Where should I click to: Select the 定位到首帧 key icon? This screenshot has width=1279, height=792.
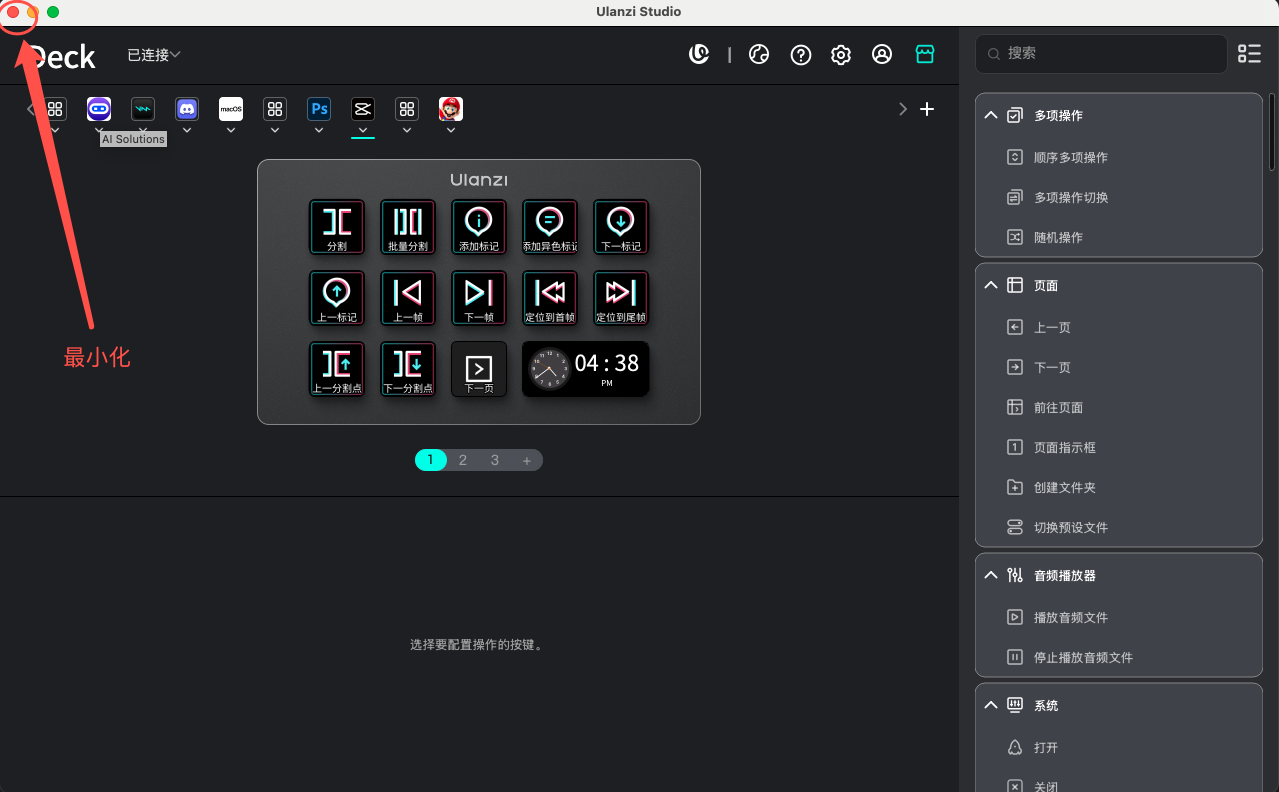tap(550, 298)
